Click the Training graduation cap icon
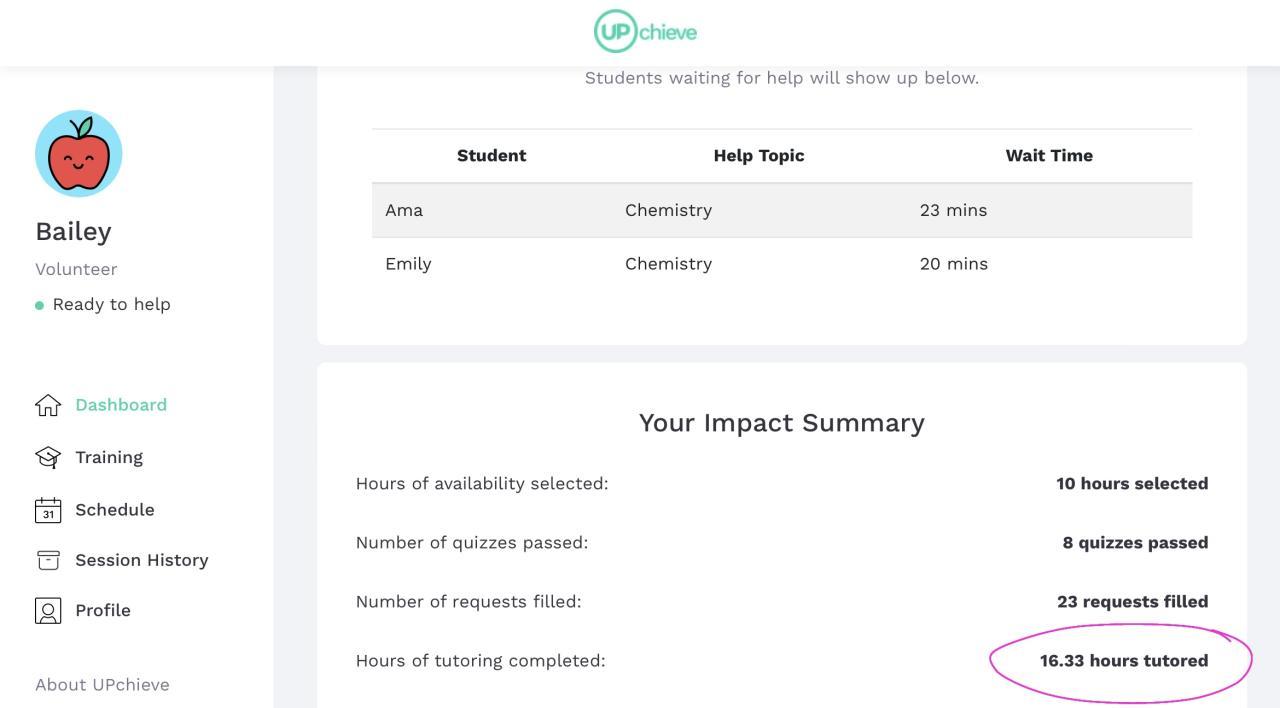The height and width of the screenshot is (708, 1280). coord(48,457)
